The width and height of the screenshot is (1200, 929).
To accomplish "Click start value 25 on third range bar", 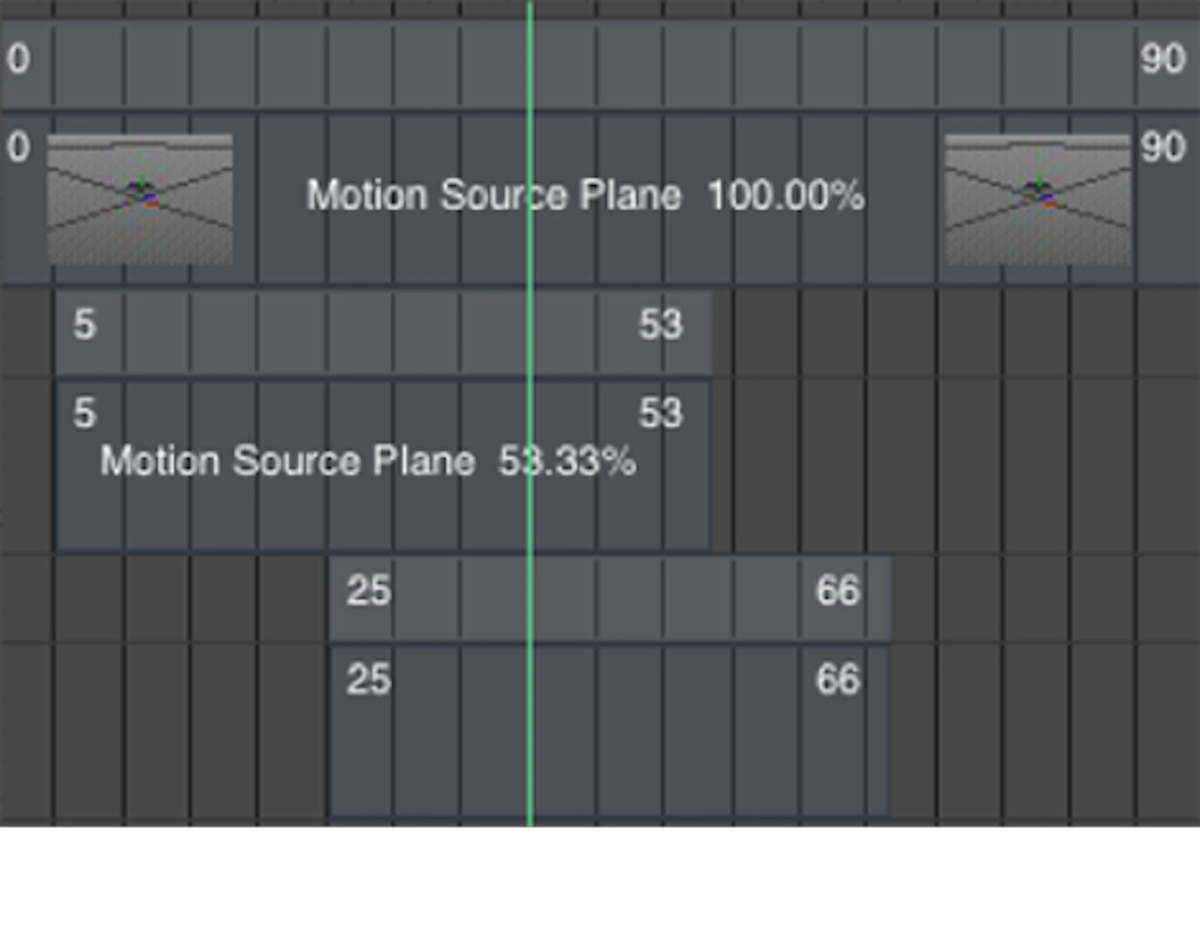I will 368,591.
